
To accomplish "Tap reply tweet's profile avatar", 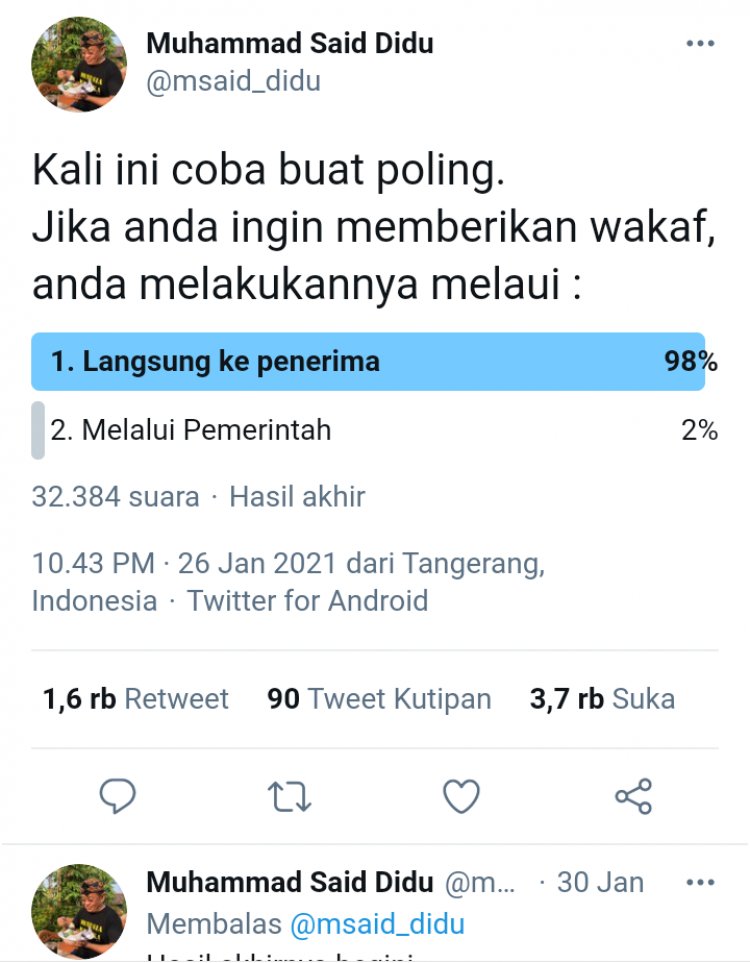I will coord(78,910).
